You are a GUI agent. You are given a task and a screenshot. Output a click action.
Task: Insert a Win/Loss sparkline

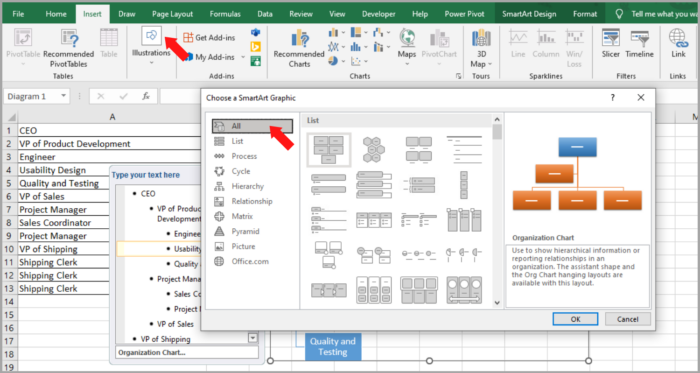pos(574,37)
